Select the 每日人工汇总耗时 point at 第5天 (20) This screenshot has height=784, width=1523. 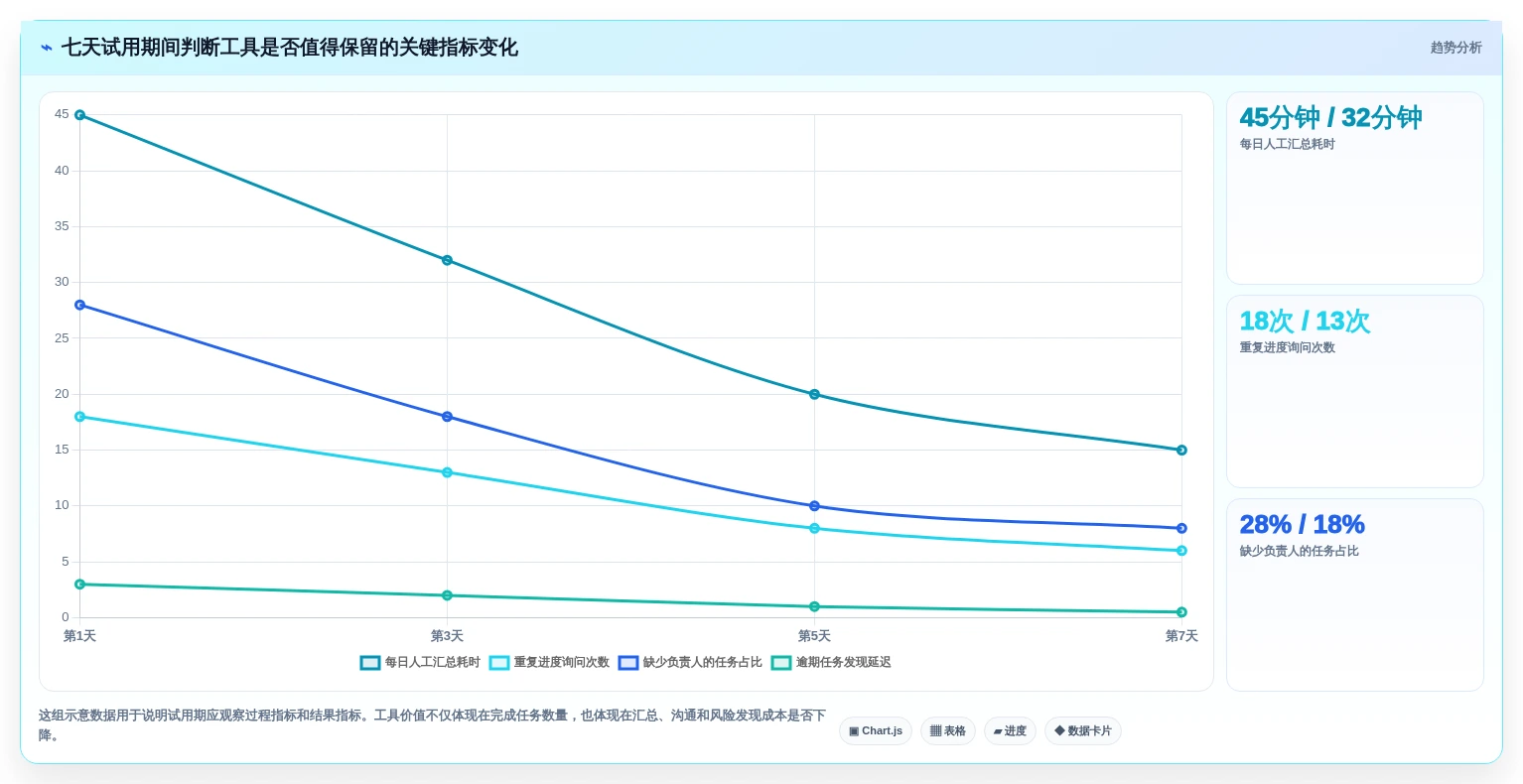click(814, 394)
